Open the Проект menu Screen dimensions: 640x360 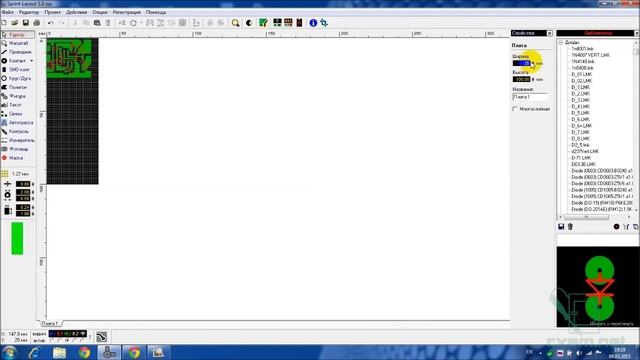(x=53, y=12)
